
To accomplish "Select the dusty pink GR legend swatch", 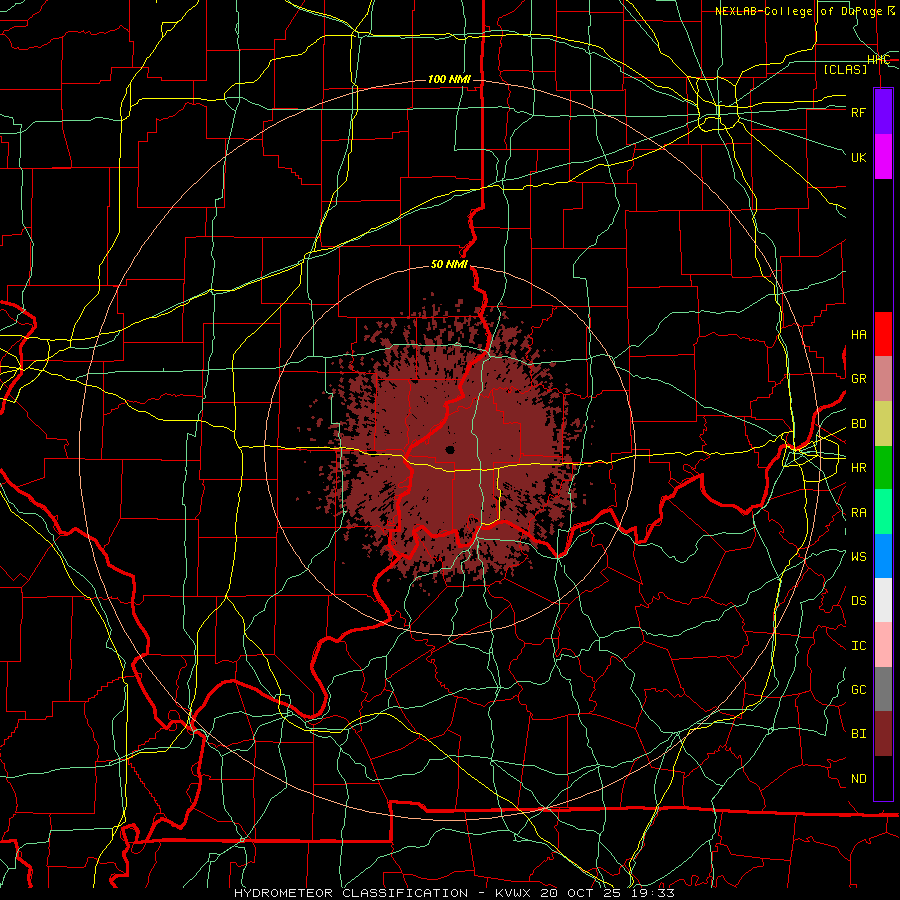I will point(883,379).
